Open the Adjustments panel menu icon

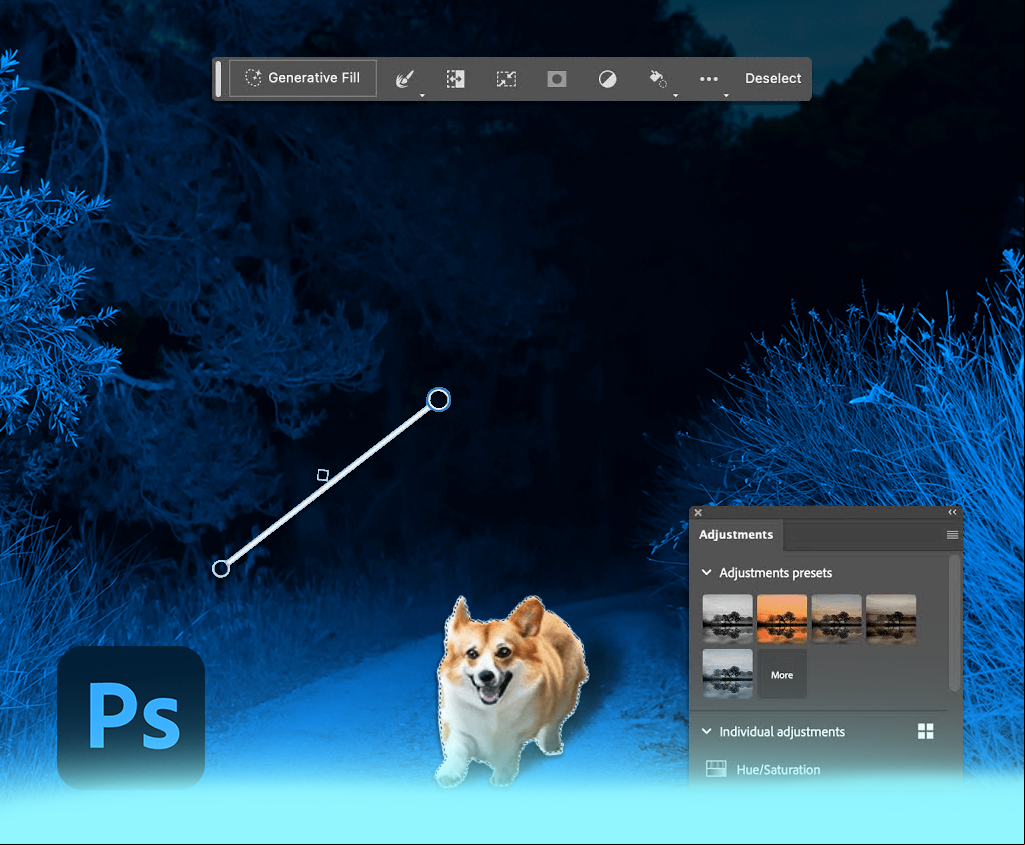click(x=952, y=535)
